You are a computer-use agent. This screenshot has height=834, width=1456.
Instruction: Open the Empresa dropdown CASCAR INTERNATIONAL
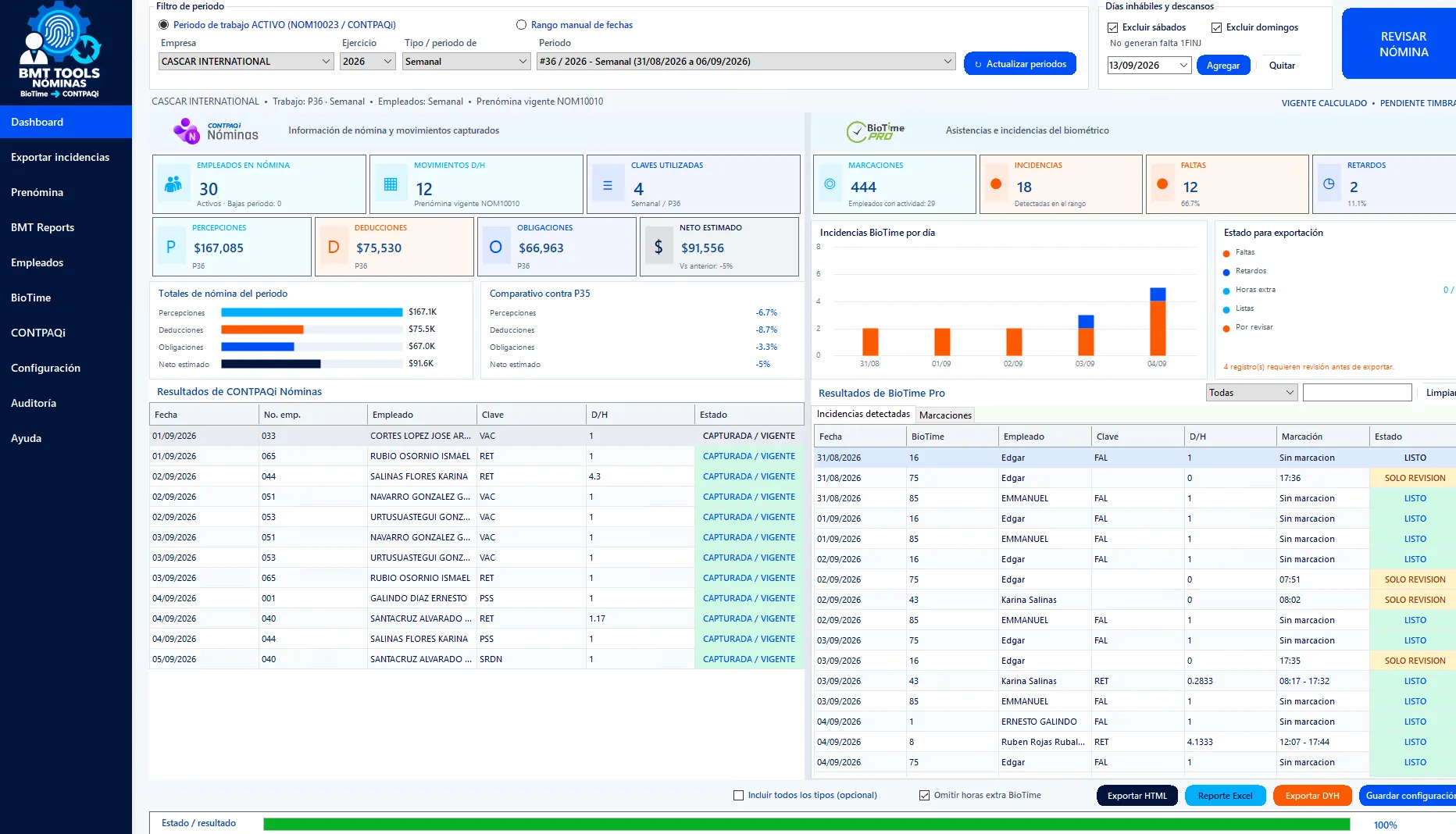(246, 62)
